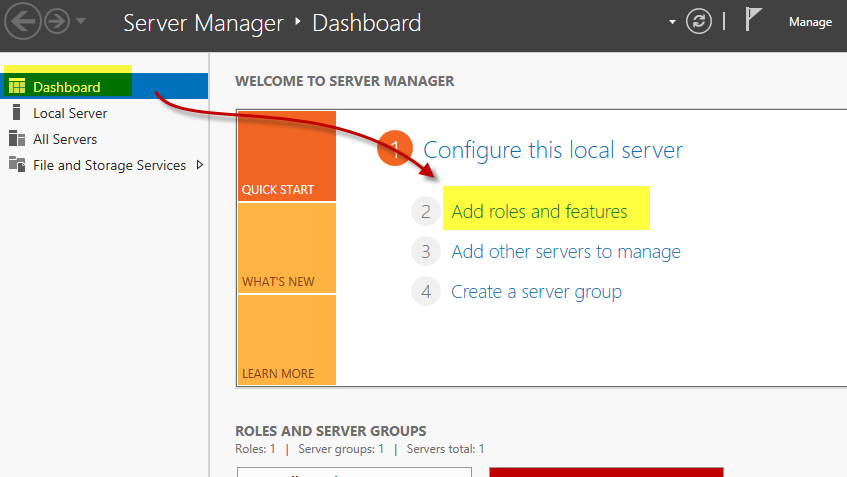Click Dashboard breadcrumb in header
This screenshot has width=847, height=477.
(366, 23)
